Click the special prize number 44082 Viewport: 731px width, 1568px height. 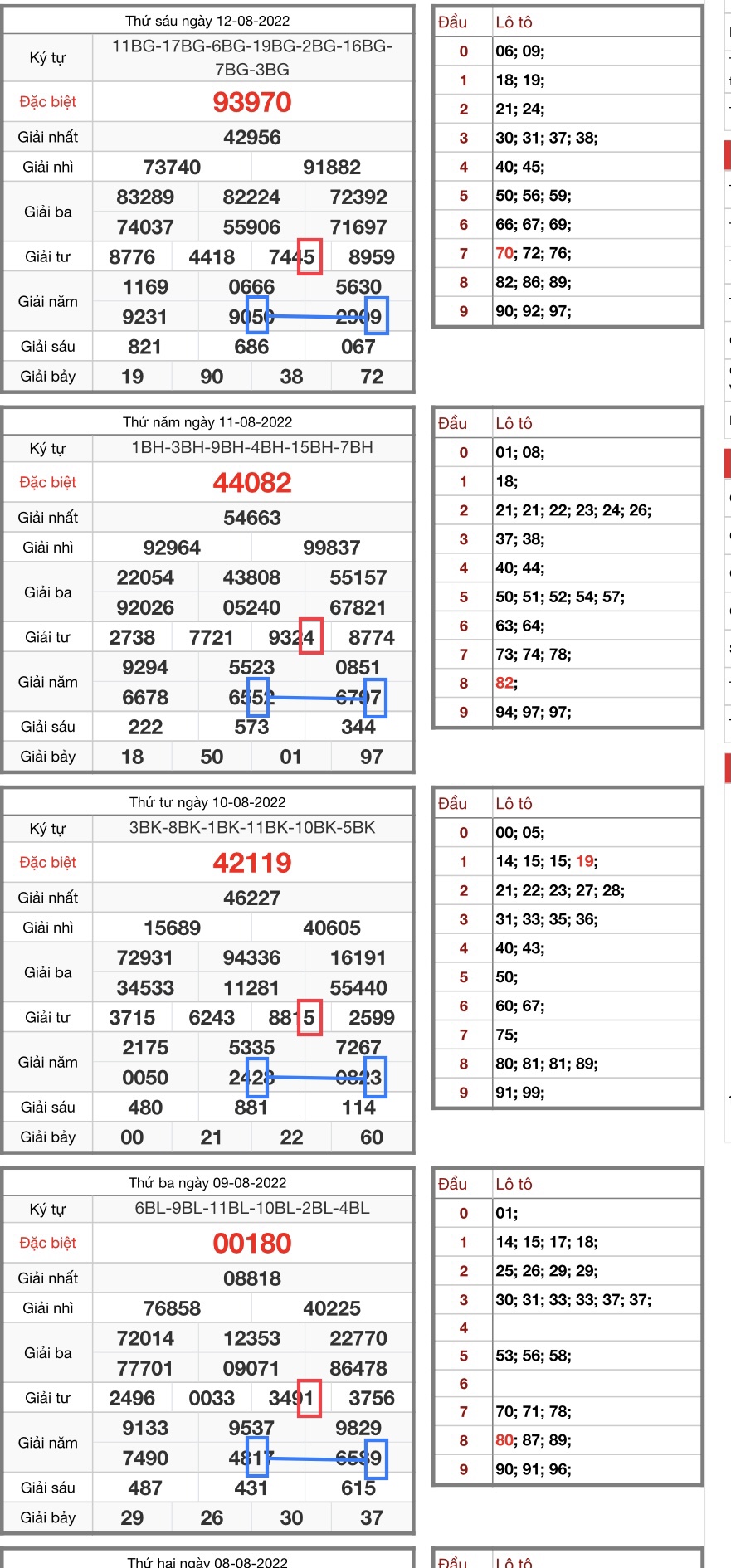pyautogui.click(x=251, y=482)
